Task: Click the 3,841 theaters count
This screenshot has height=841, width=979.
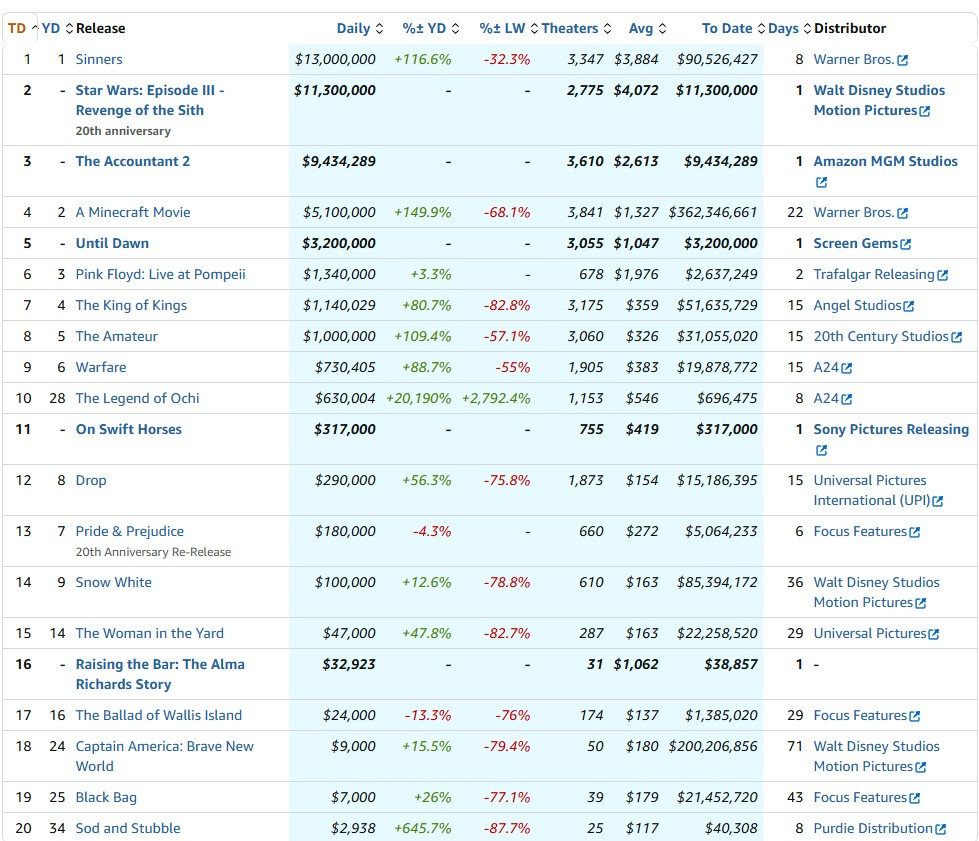Action: click(586, 212)
